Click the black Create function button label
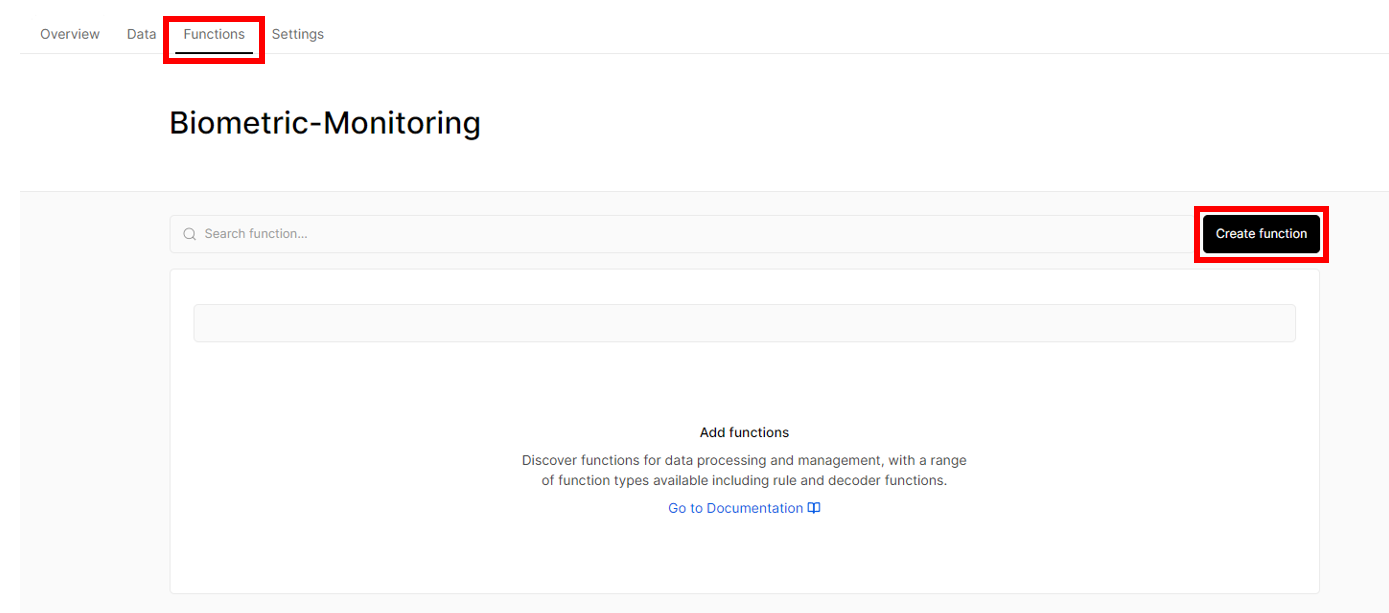 click(x=1261, y=234)
